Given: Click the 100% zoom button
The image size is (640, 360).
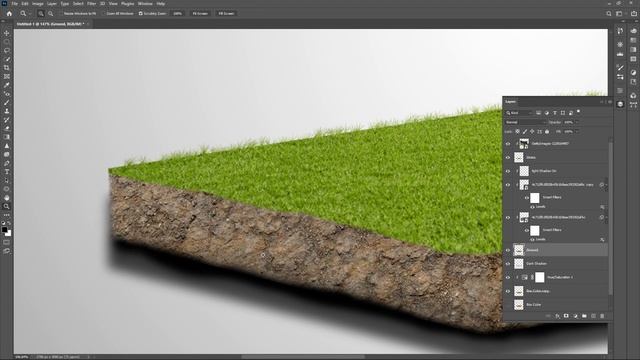Looking at the screenshot, I should pos(178,13).
